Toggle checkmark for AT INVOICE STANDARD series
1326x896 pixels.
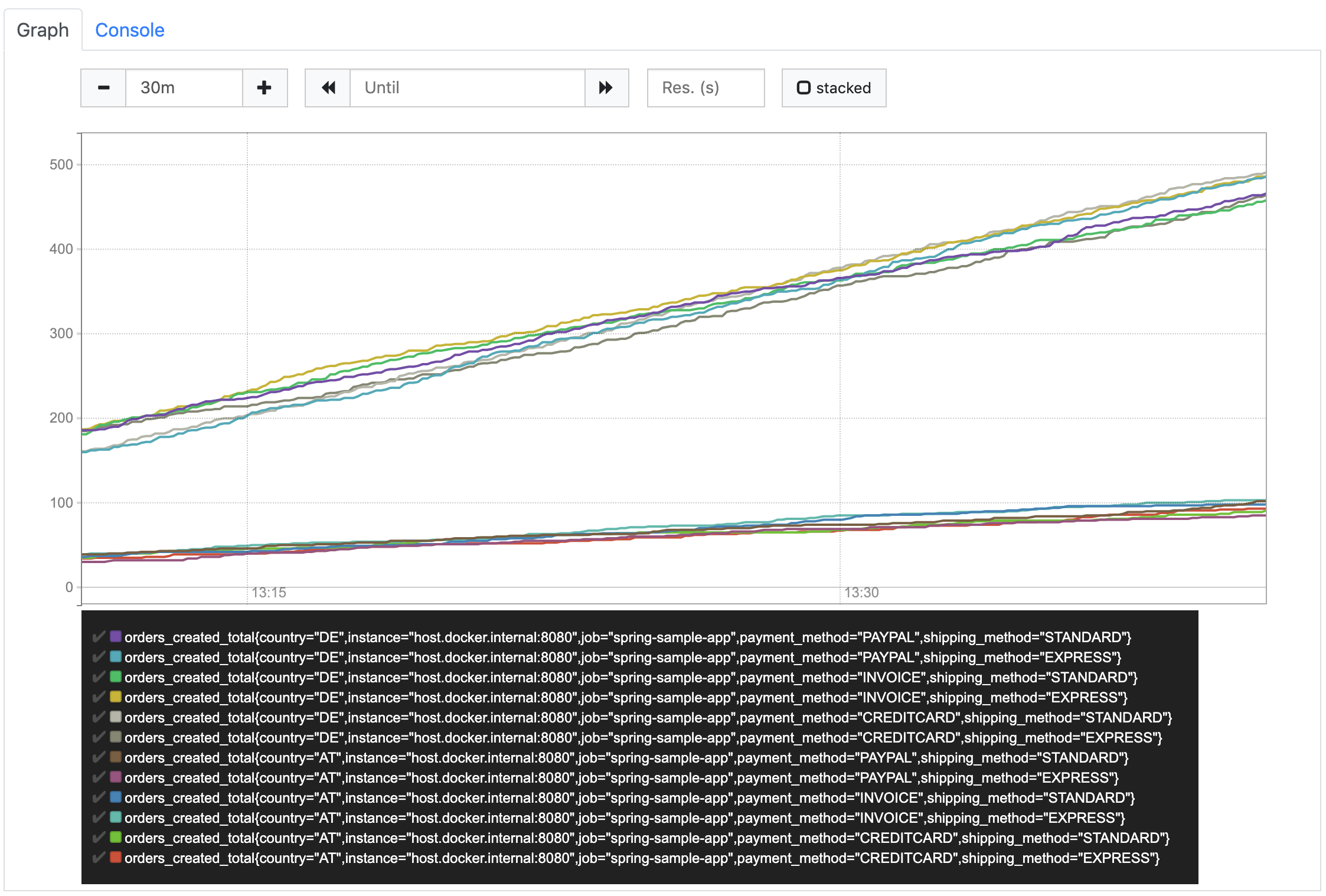(99, 797)
